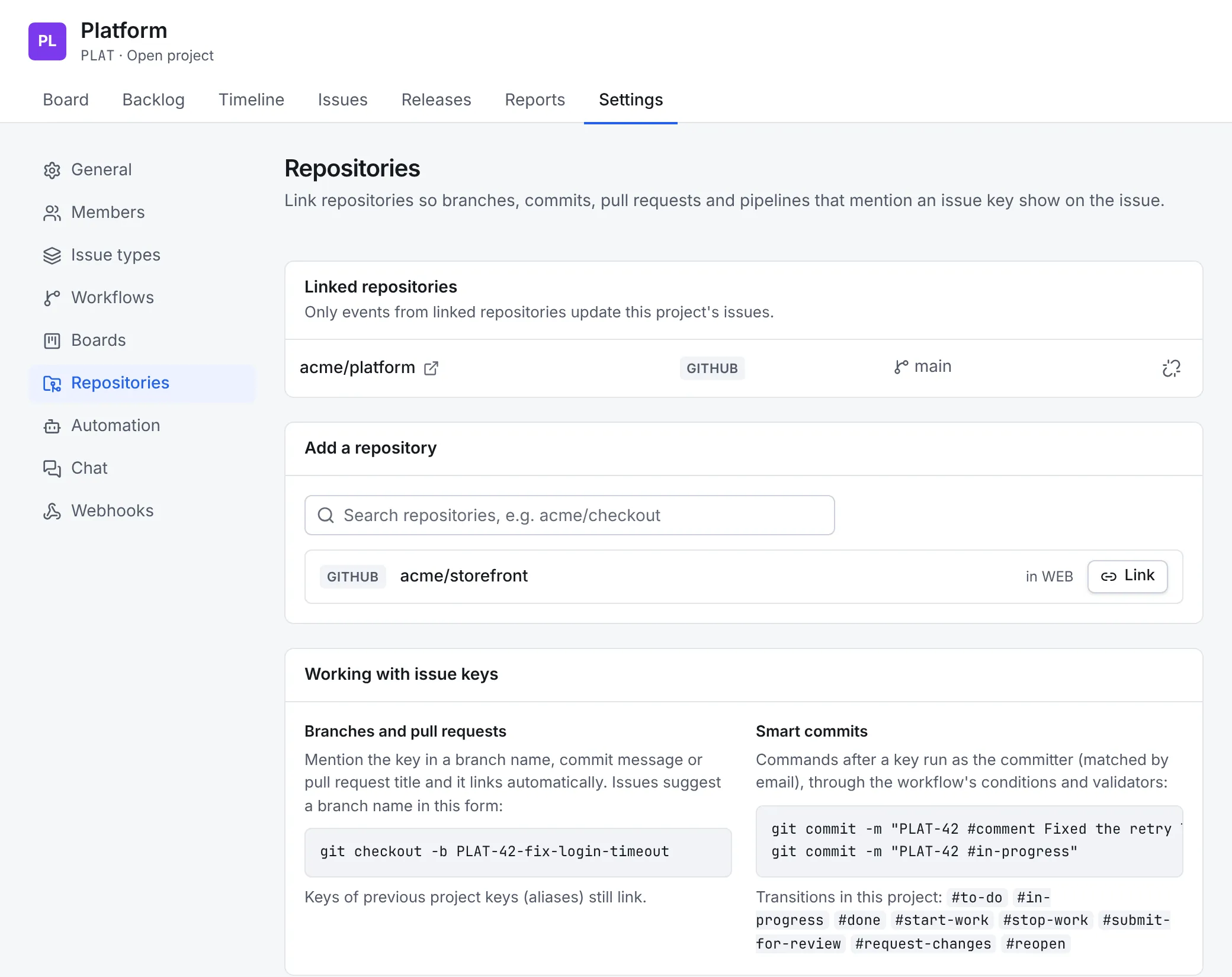Click the #start-work transition tag
This screenshot has height=977, width=1232.
click(x=942, y=920)
